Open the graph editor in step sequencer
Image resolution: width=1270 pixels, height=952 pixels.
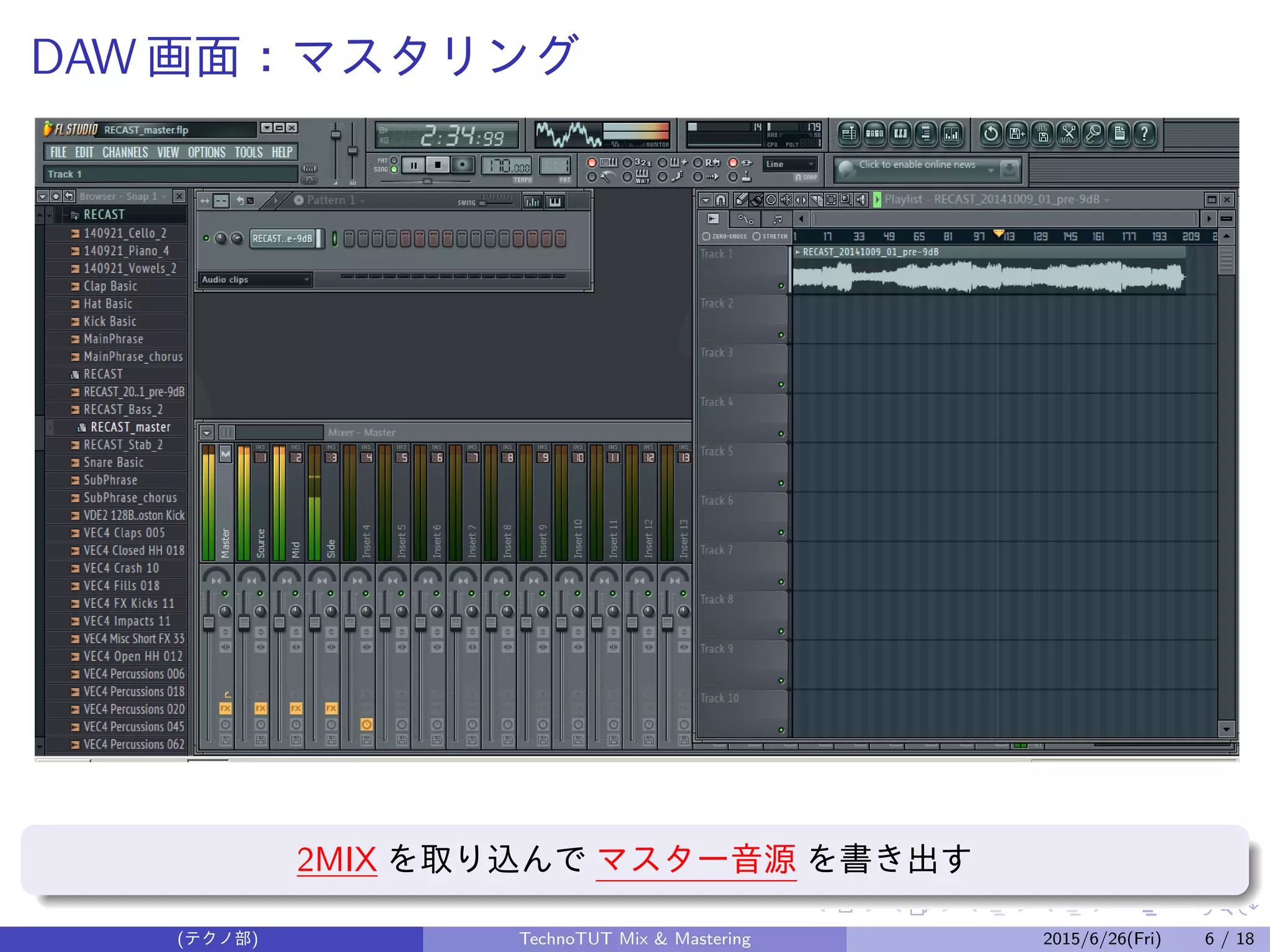[x=533, y=201]
